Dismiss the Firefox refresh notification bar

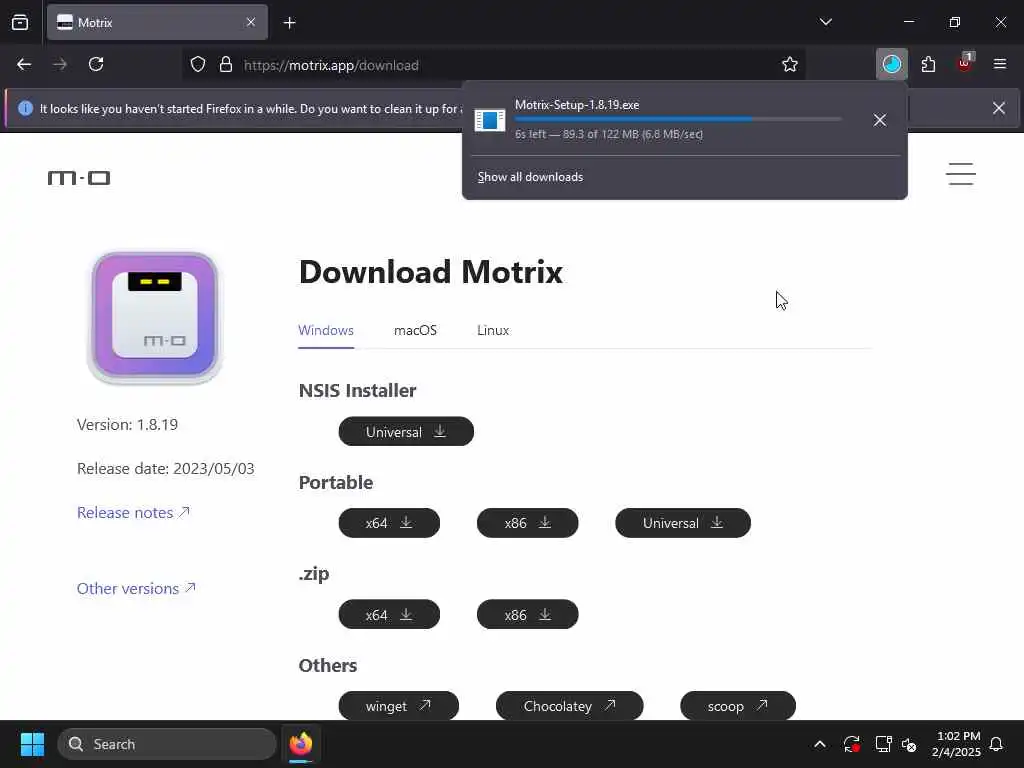click(x=999, y=108)
